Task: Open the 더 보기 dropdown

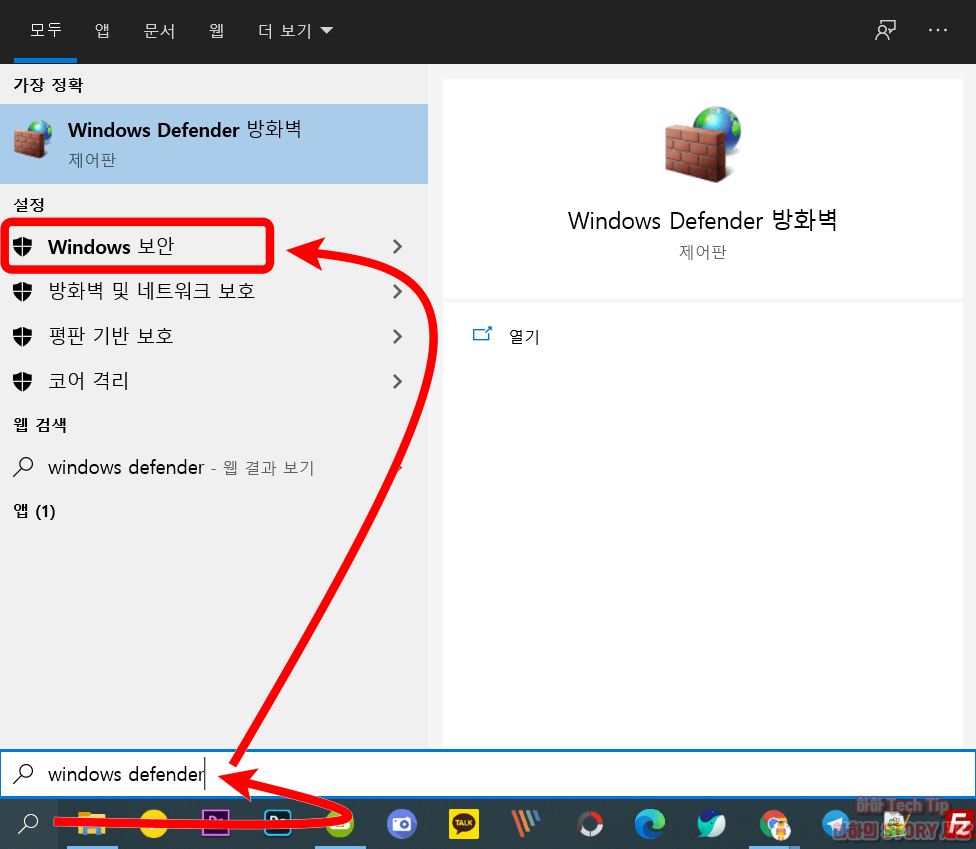Action: [x=296, y=30]
